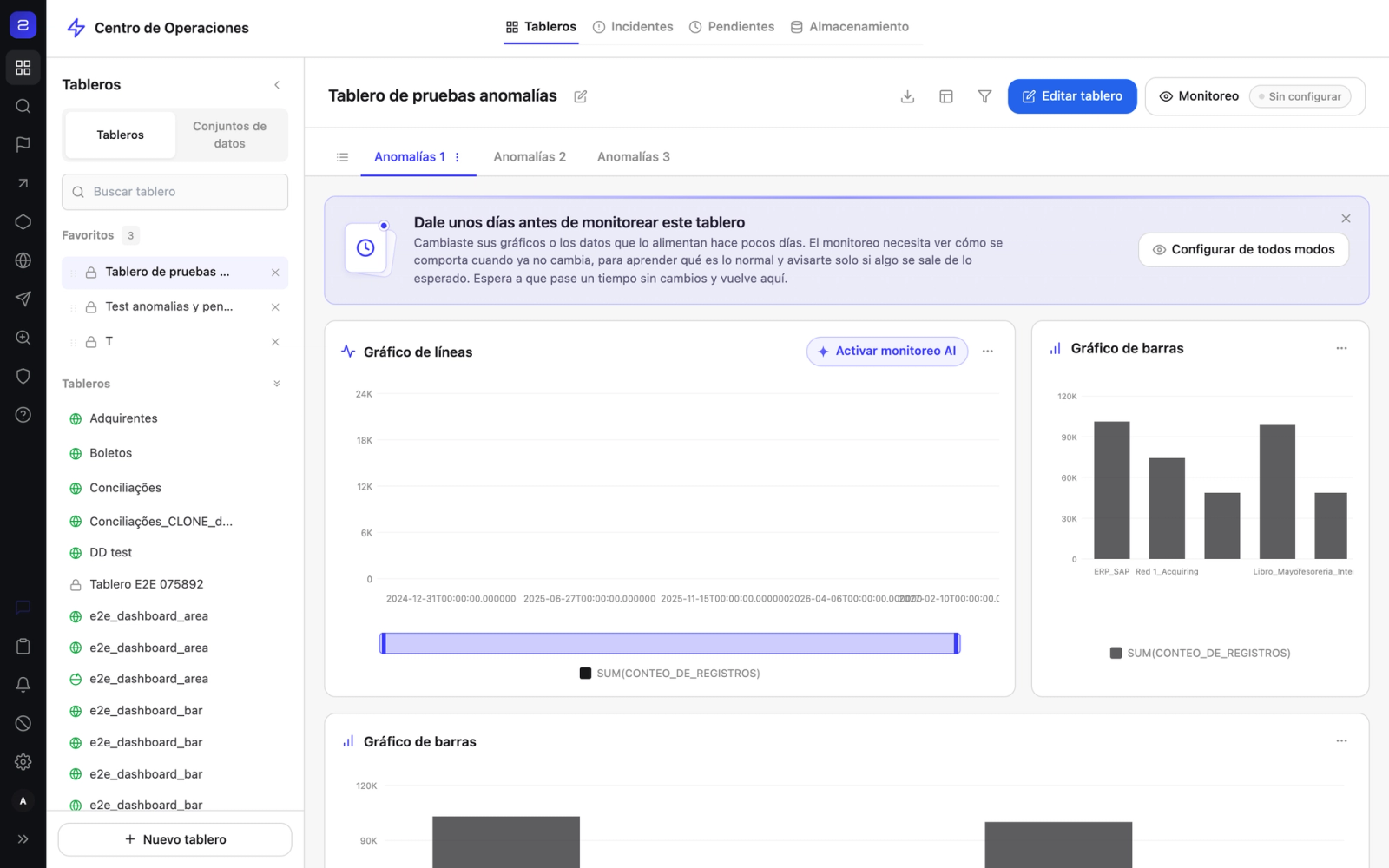Expand the left navigation rail
1389x868 pixels.
coord(23,839)
